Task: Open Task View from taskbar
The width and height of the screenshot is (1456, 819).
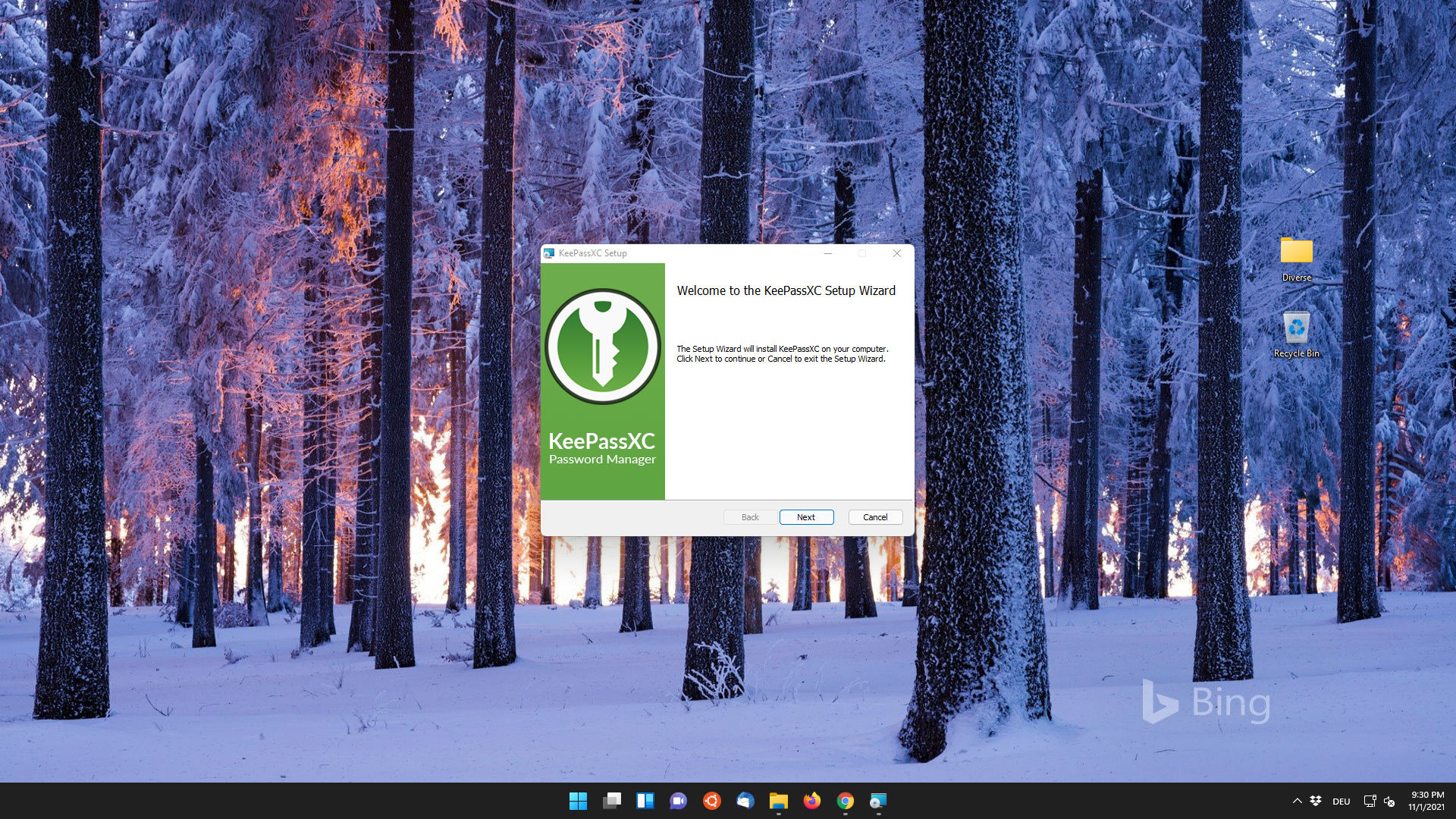Action: coord(612,801)
